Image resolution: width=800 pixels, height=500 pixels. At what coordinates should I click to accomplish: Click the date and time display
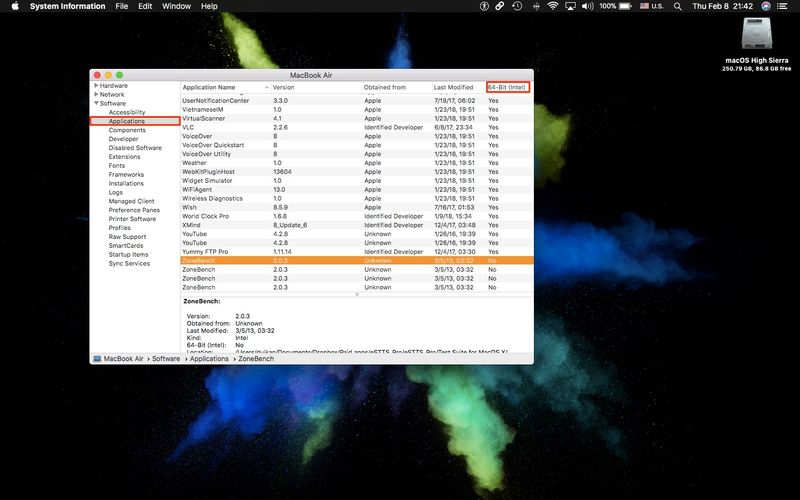click(x=722, y=6)
